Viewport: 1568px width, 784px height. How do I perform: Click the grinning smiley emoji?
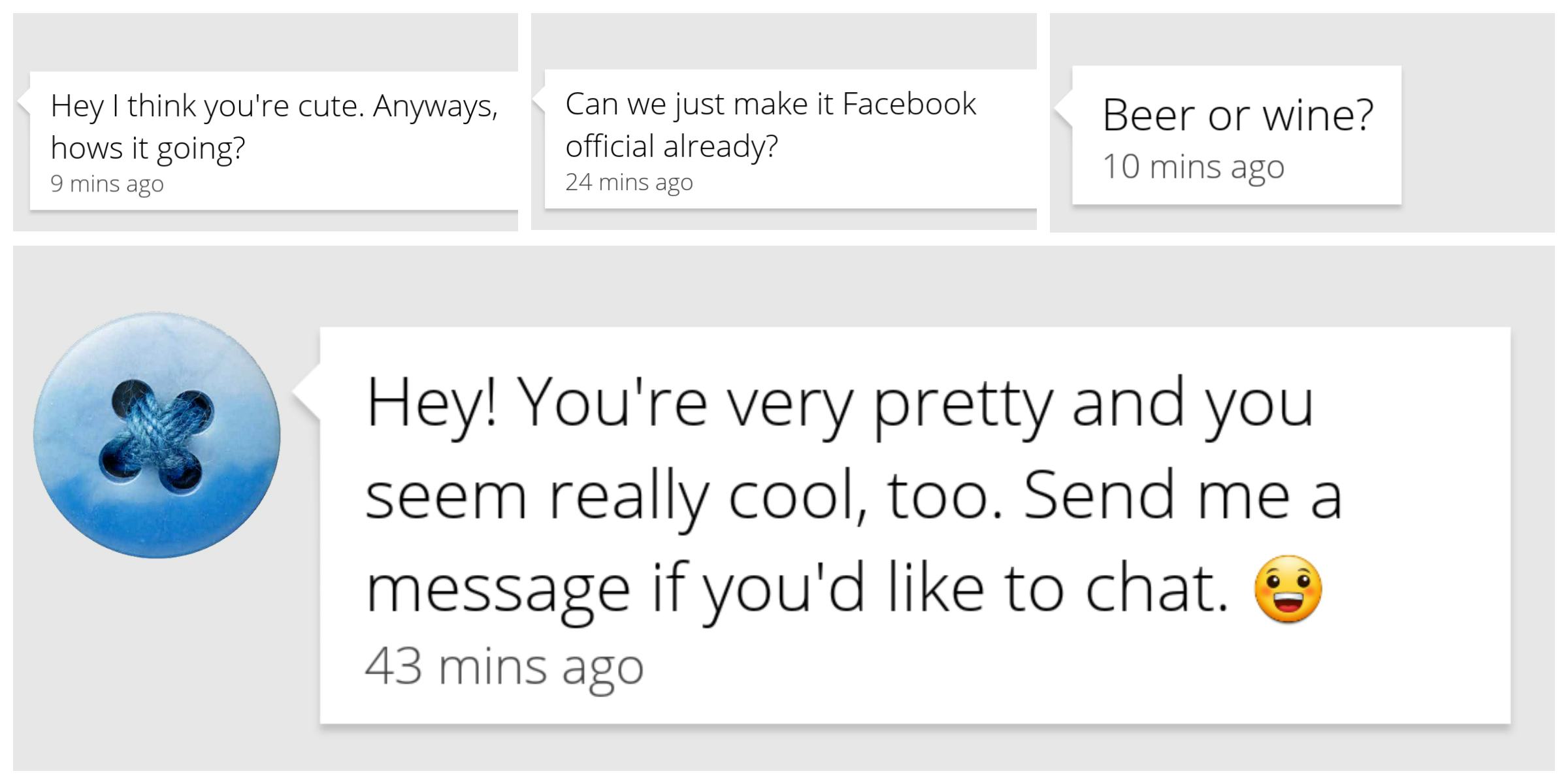pyautogui.click(x=1288, y=589)
